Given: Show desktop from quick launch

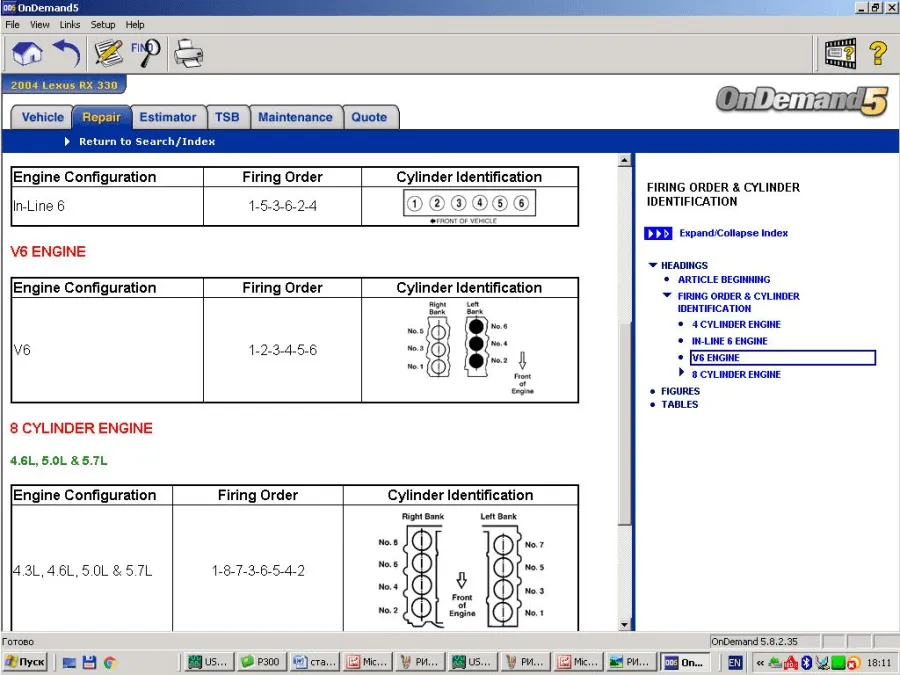Looking at the screenshot, I should [69, 662].
